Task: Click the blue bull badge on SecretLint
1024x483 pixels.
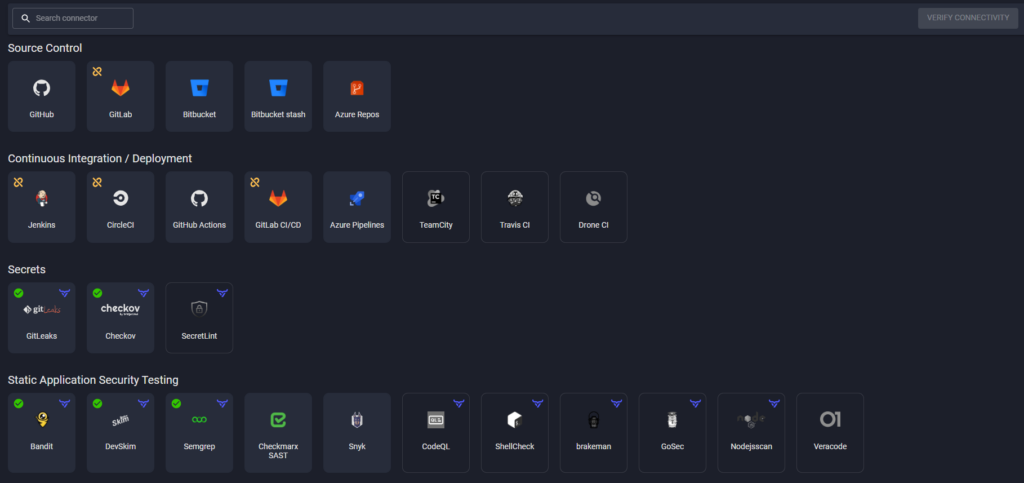Action: click(x=222, y=293)
